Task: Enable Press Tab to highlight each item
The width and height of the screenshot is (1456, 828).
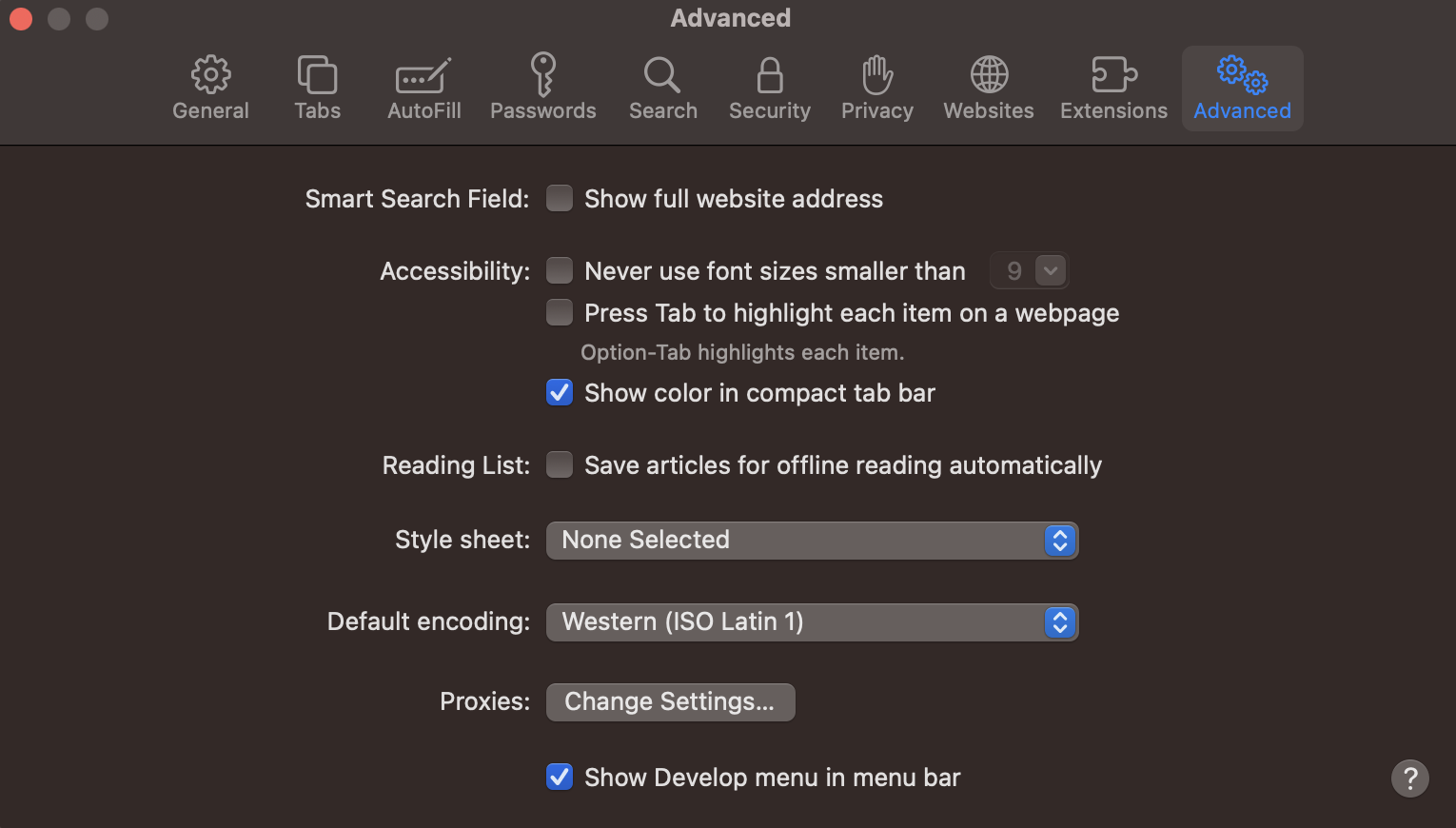Action: (560, 312)
